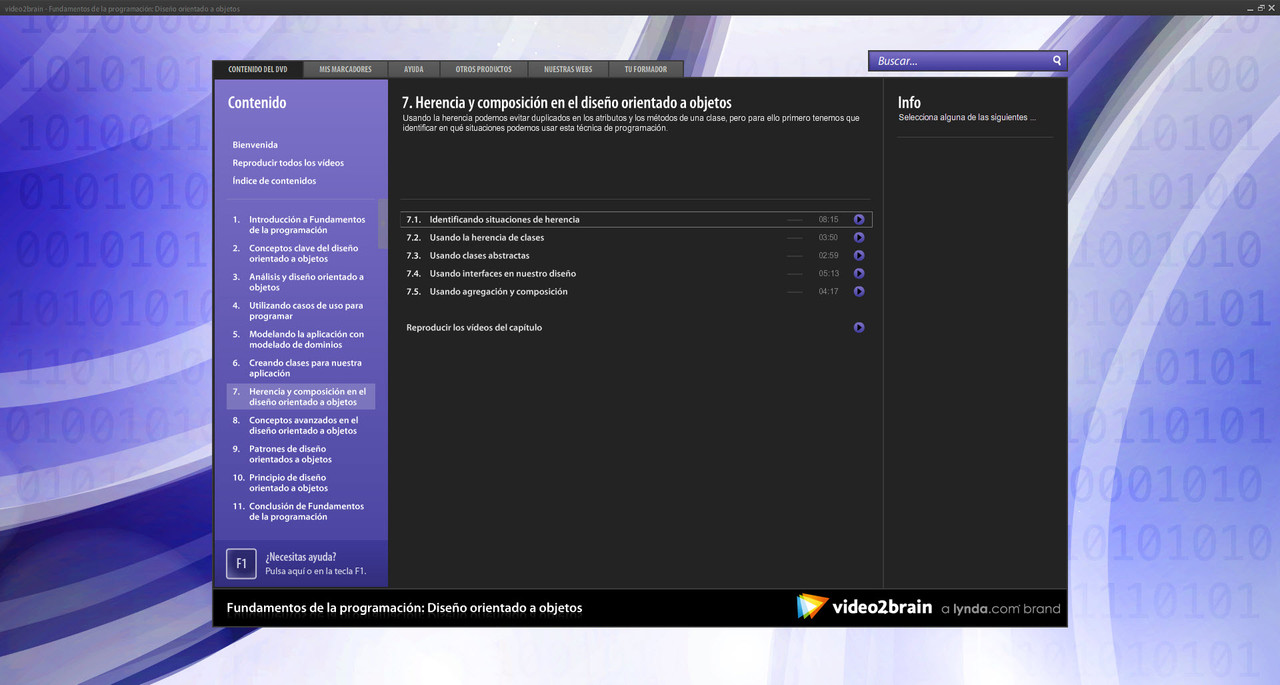Open Otros Productos tab
The image size is (1280, 685).
(483, 69)
